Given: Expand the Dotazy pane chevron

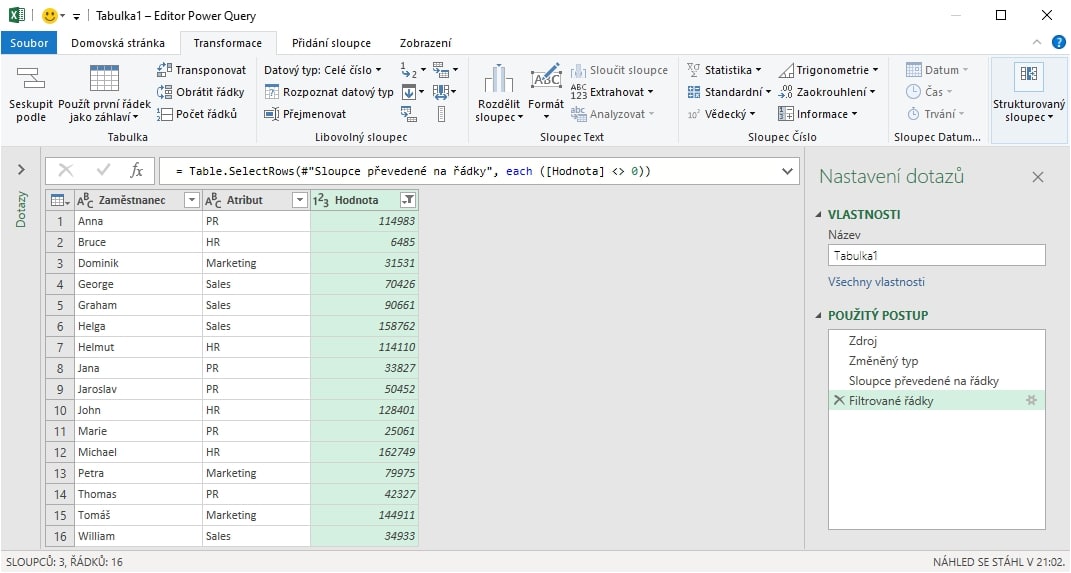Looking at the screenshot, I should click(x=20, y=169).
